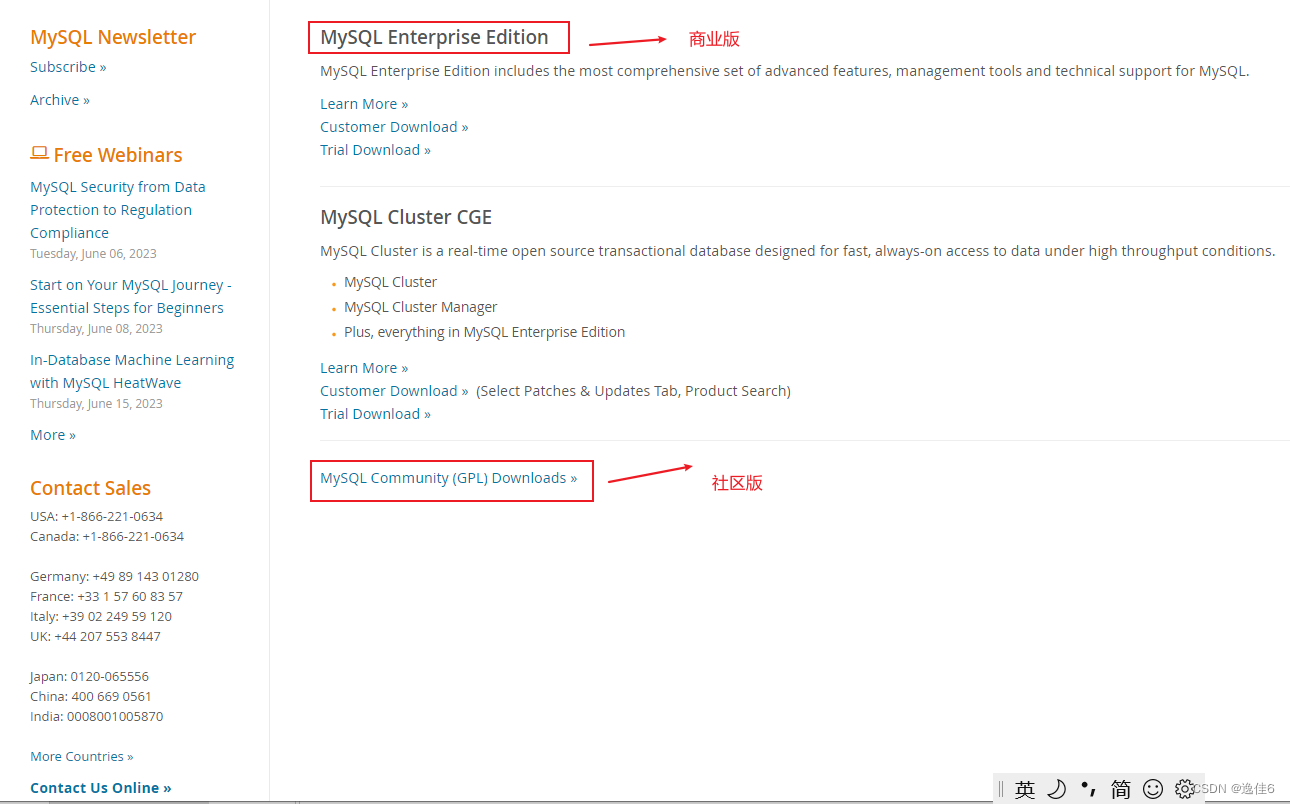This screenshot has height=804, width=1290.
Task: Click Plus, everything in MySQL Enterprise Edition bullet
Action: pyautogui.click(x=484, y=332)
